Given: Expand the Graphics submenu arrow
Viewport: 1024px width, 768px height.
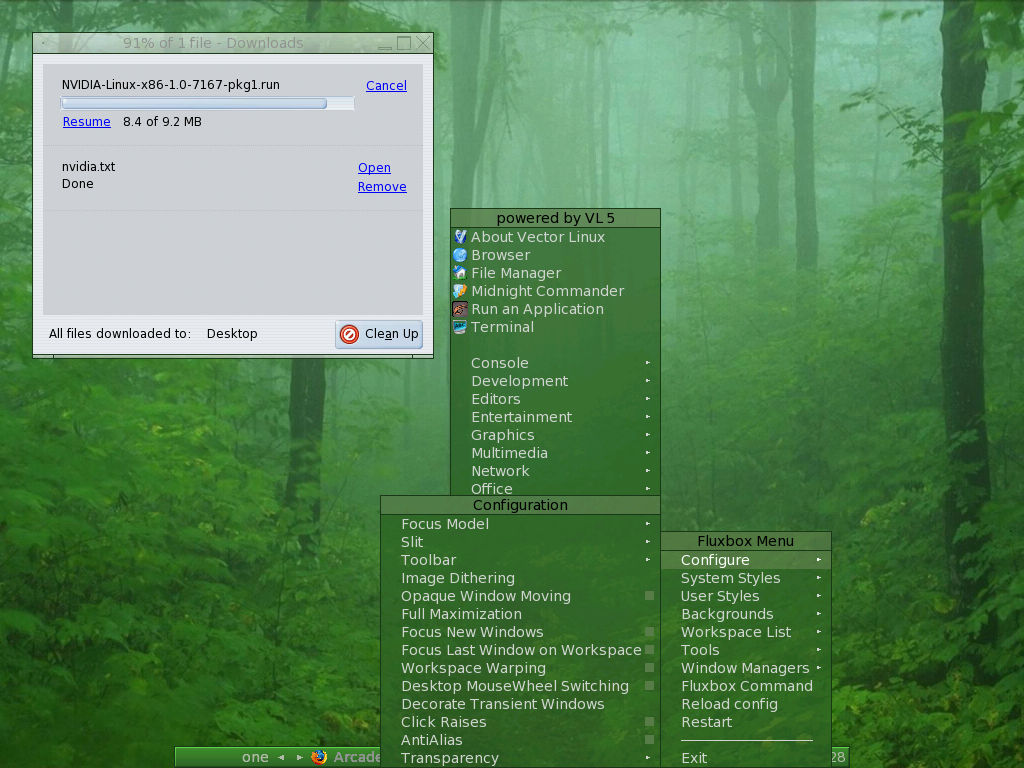Looking at the screenshot, I should tap(648, 434).
